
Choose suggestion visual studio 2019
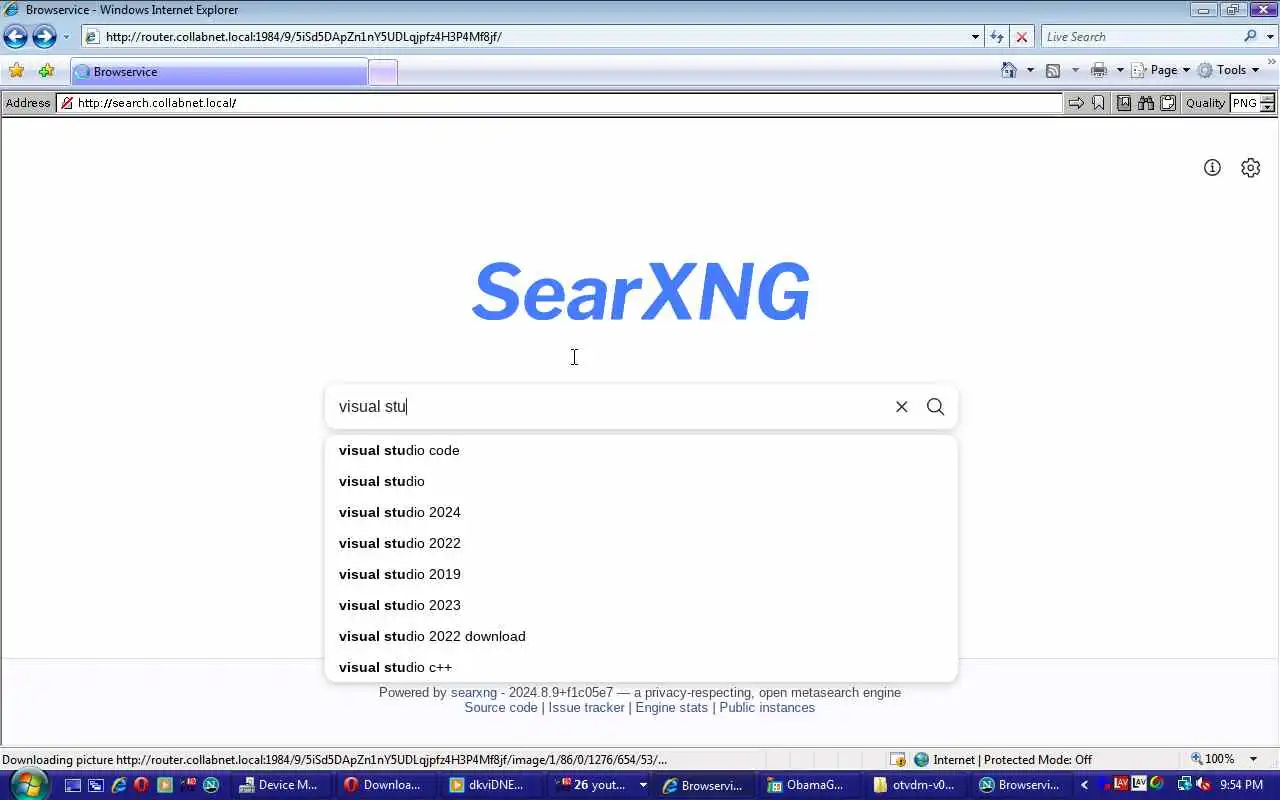coord(641,574)
